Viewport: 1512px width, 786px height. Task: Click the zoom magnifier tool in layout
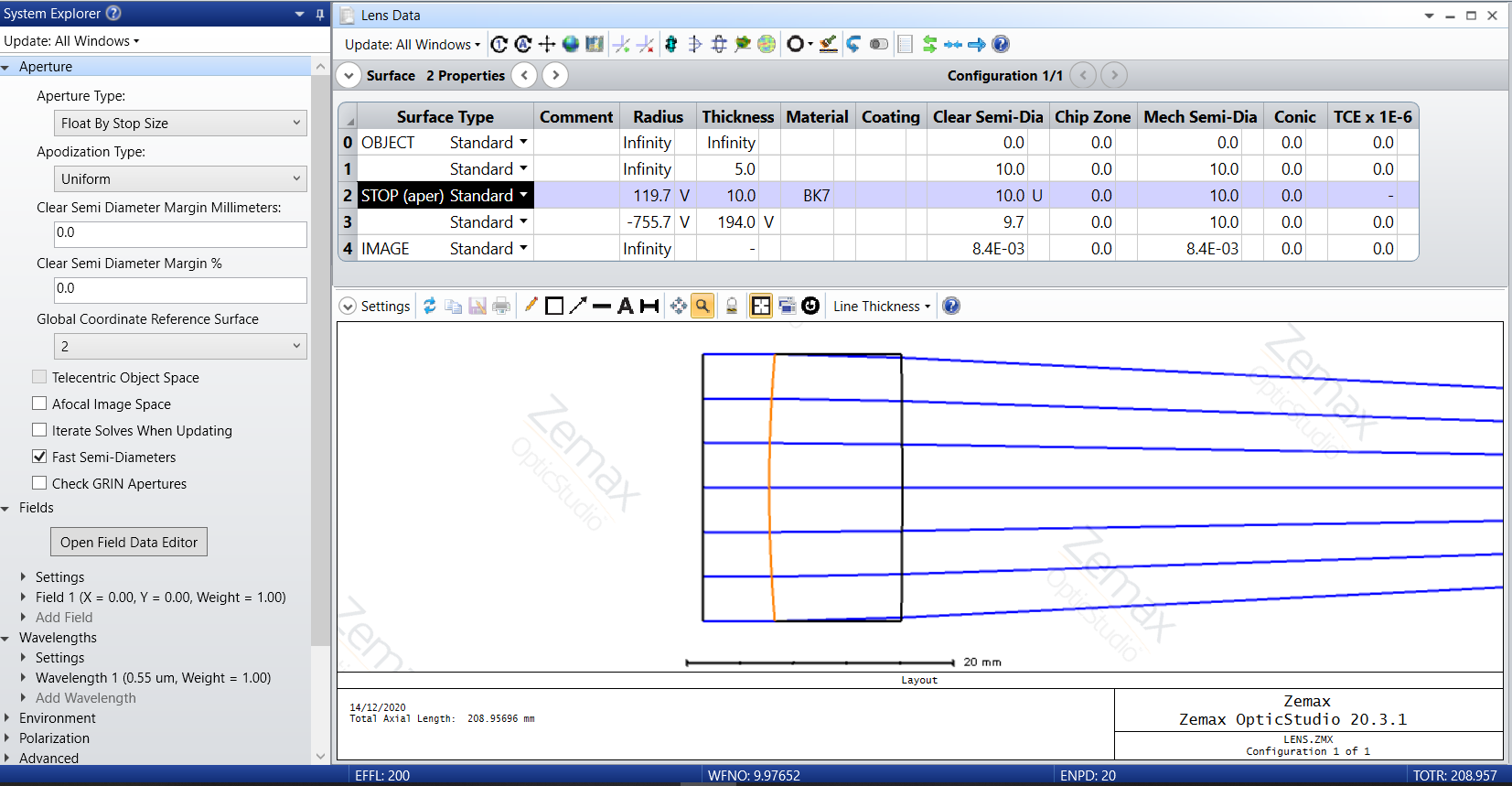tap(702, 306)
